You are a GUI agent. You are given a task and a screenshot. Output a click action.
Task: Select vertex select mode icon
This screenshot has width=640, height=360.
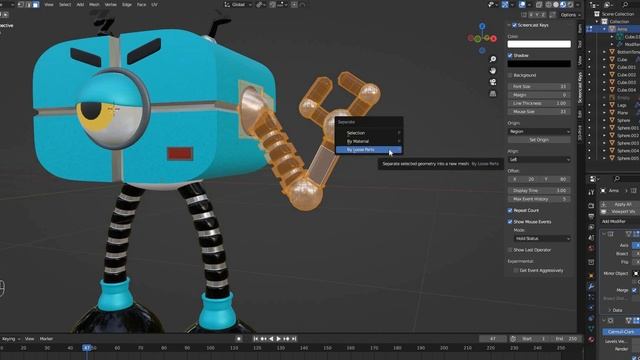click(21, 4)
